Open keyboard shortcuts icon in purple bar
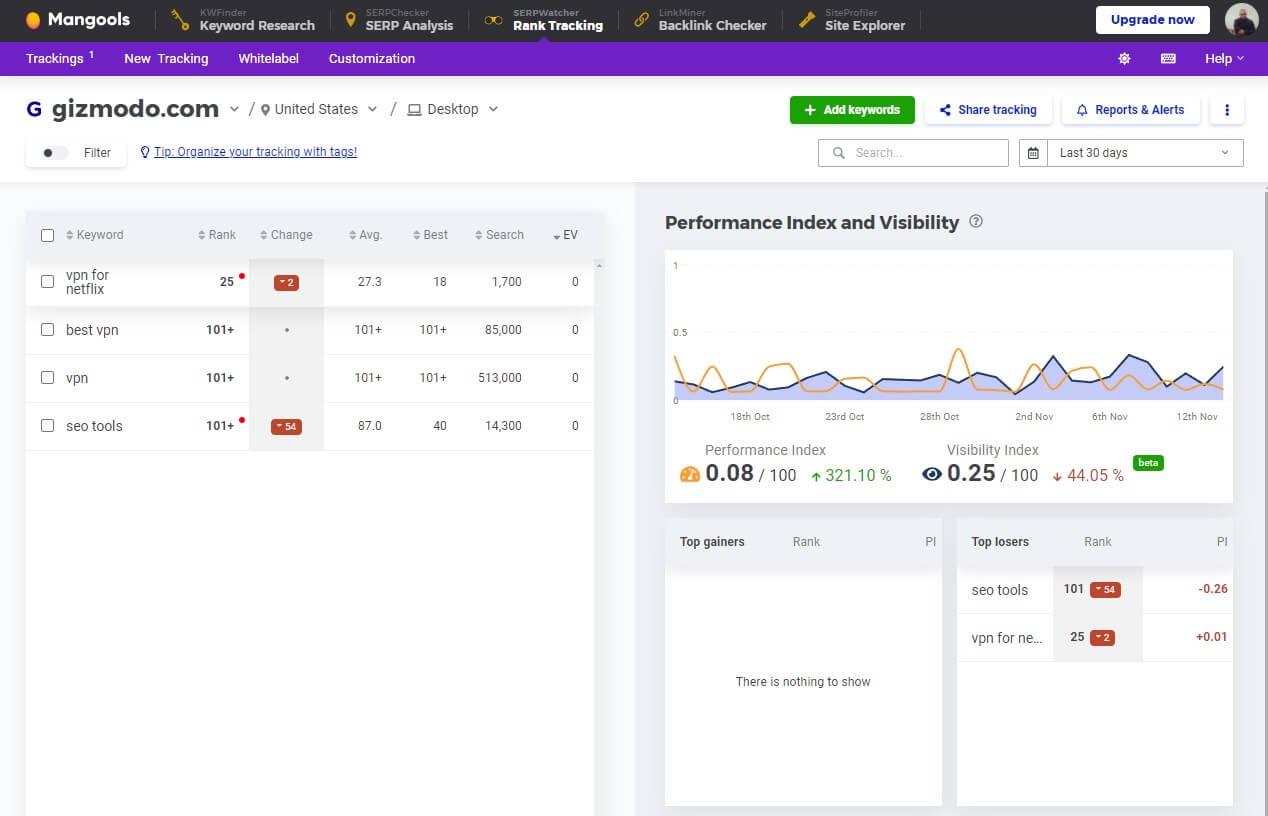 1168,59
